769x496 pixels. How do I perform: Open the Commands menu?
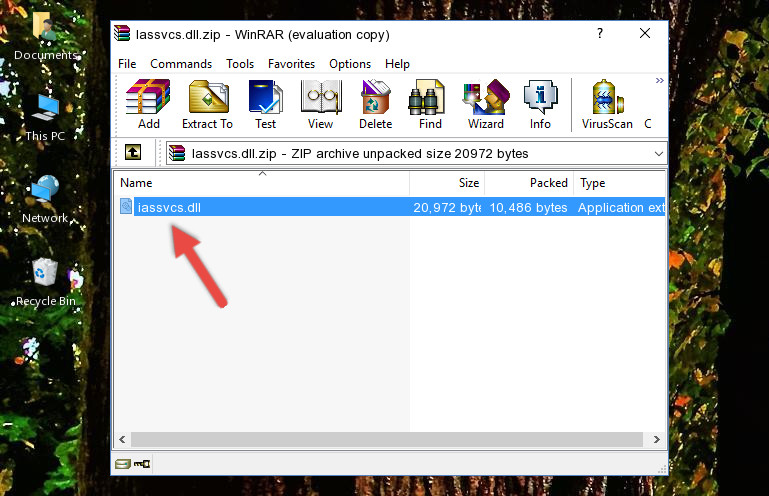181,64
